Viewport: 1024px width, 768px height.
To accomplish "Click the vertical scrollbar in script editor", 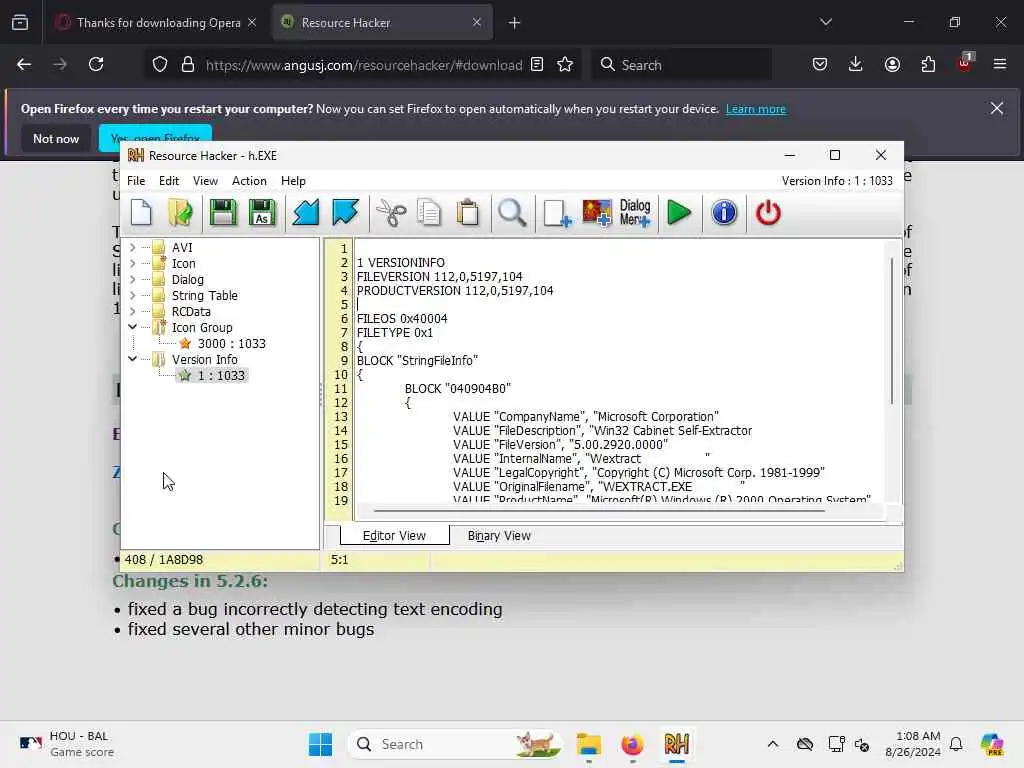I will [x=891, y=330].
